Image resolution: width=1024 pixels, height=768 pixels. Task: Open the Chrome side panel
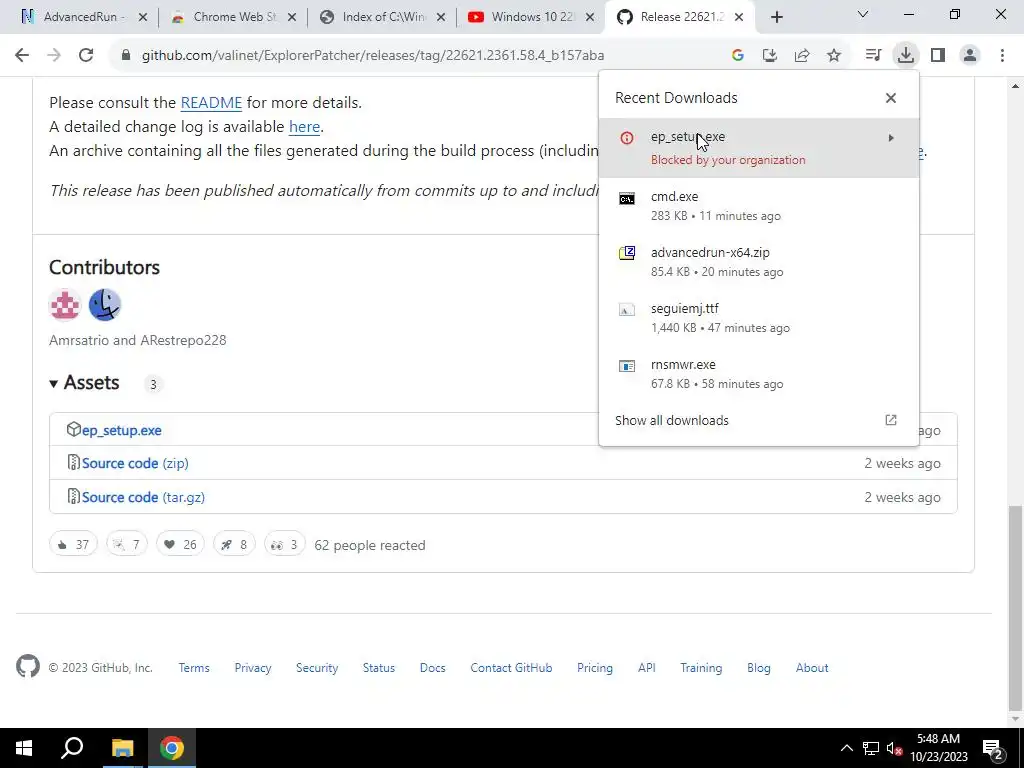click(x=938, y=56)
